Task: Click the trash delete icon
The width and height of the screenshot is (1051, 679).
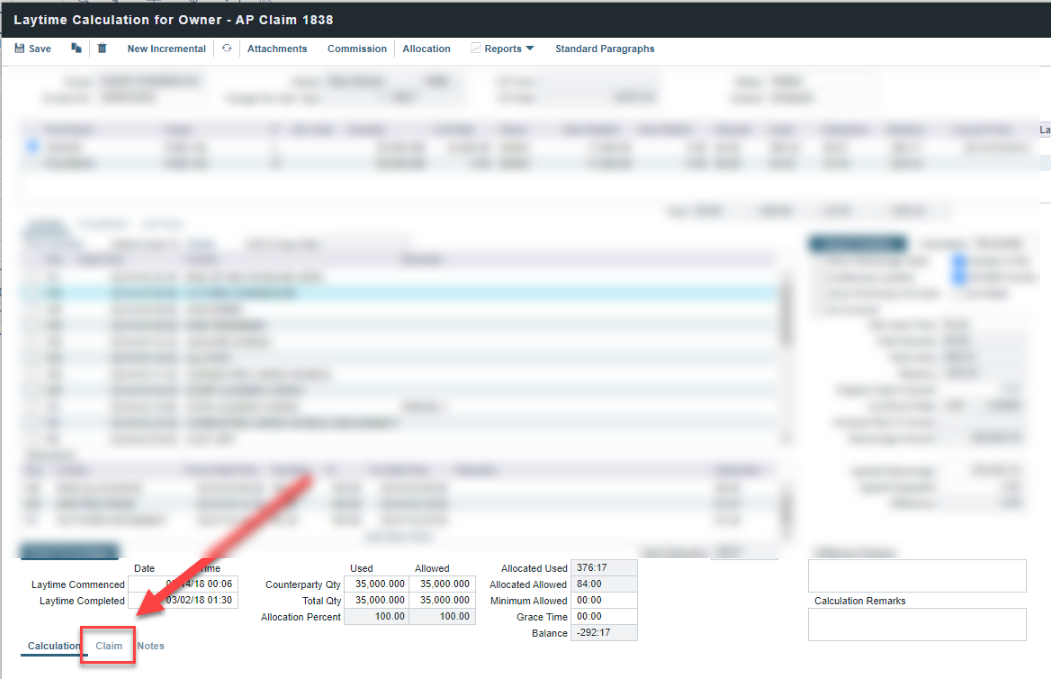Action: coord(102,48)
